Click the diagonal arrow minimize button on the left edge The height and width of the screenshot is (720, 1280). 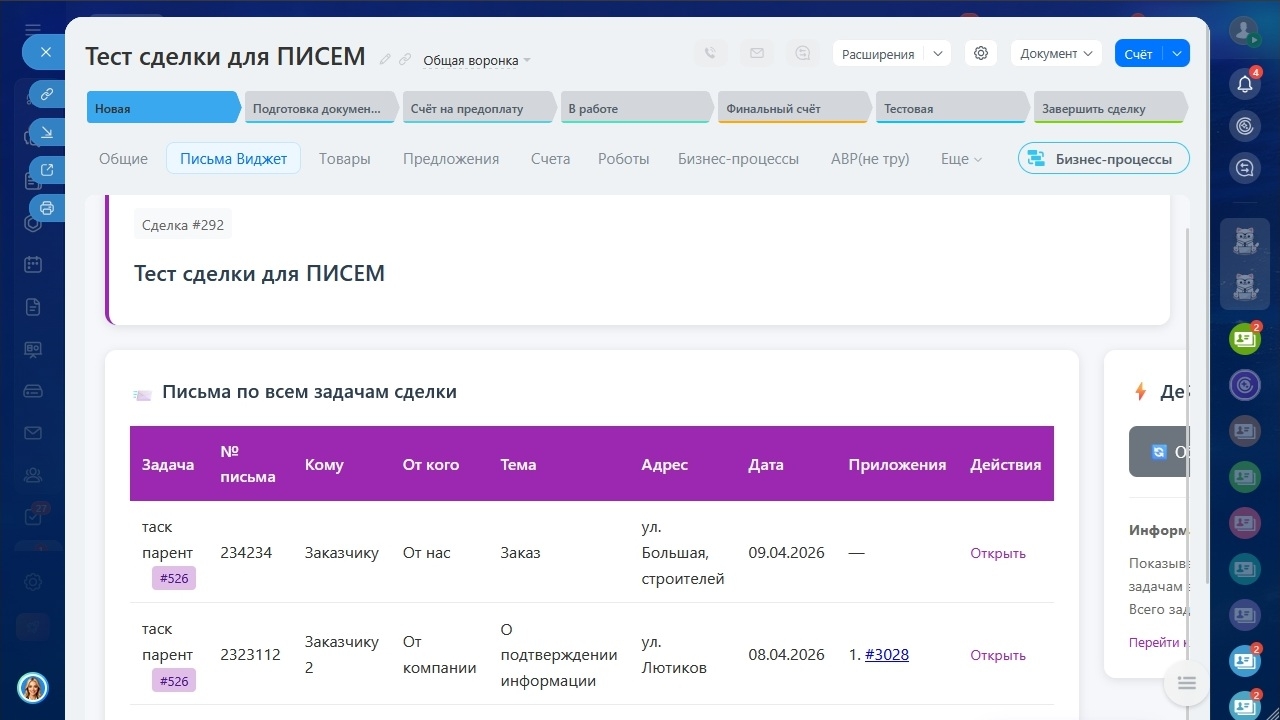pos(47,132)
